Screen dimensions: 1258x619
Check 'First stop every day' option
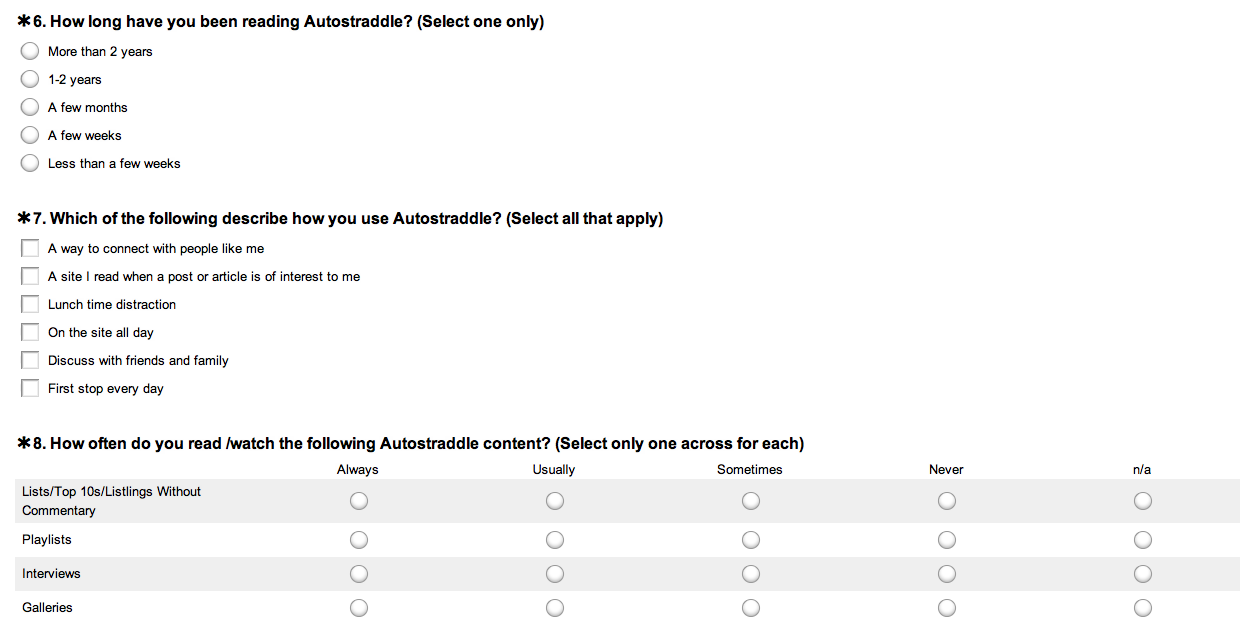coord(30,388)
